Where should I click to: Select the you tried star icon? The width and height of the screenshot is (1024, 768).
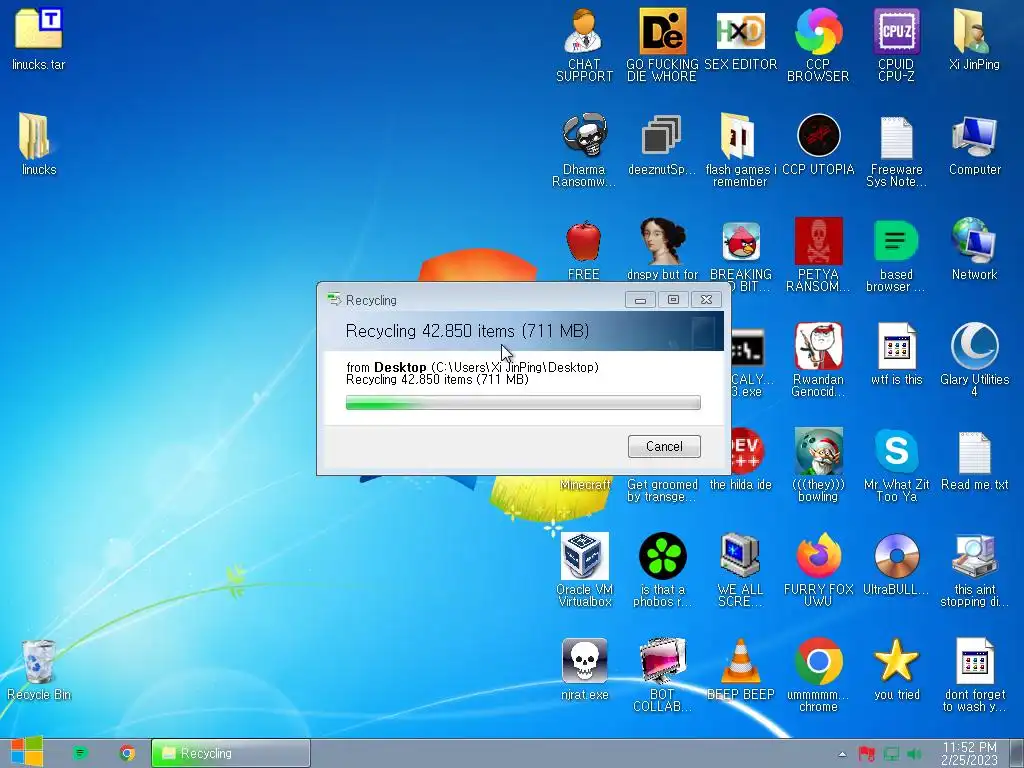pyautogui.click(x=896, y=671)
